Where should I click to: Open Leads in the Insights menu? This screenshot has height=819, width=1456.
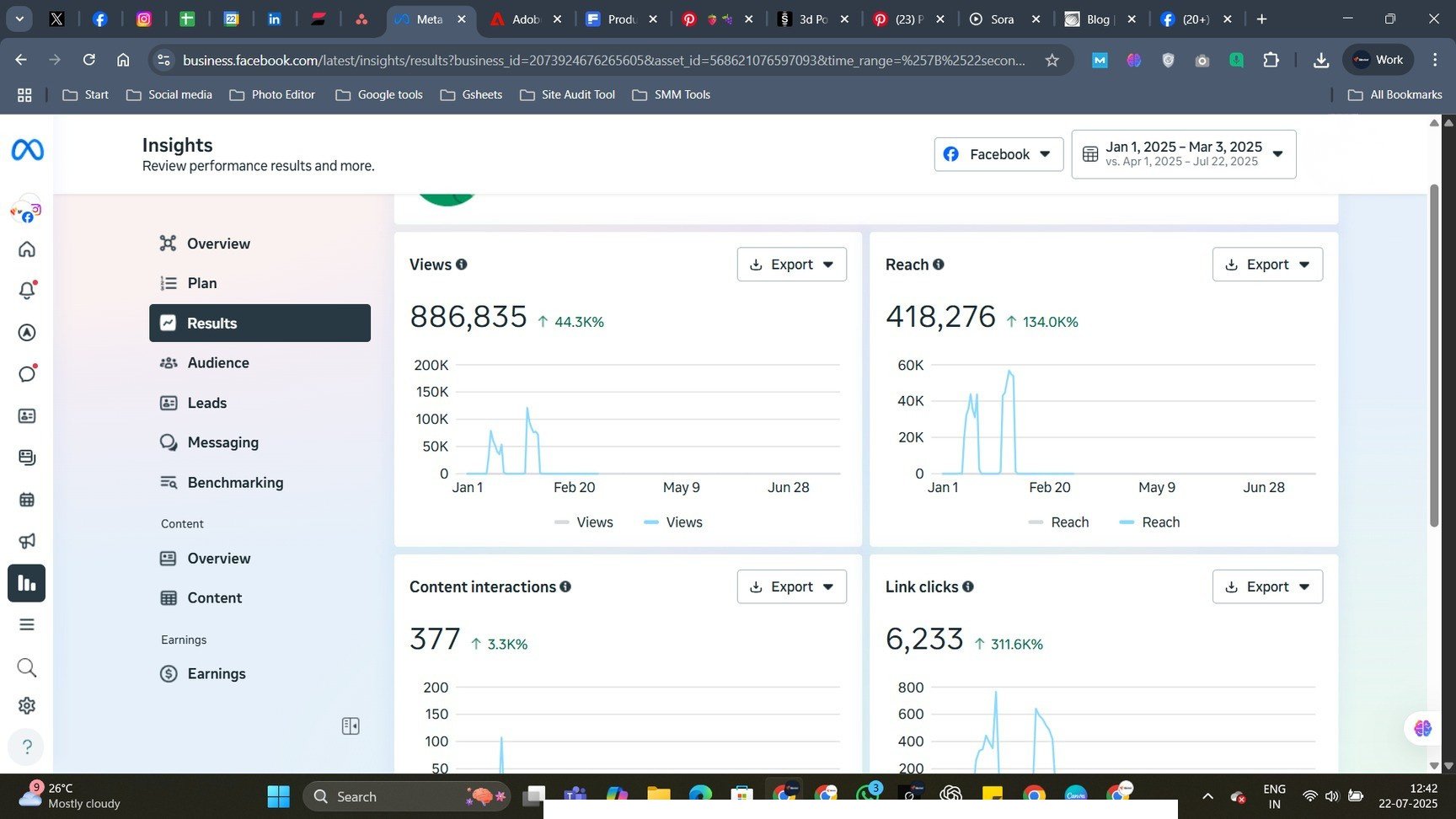tap(260, 403)
